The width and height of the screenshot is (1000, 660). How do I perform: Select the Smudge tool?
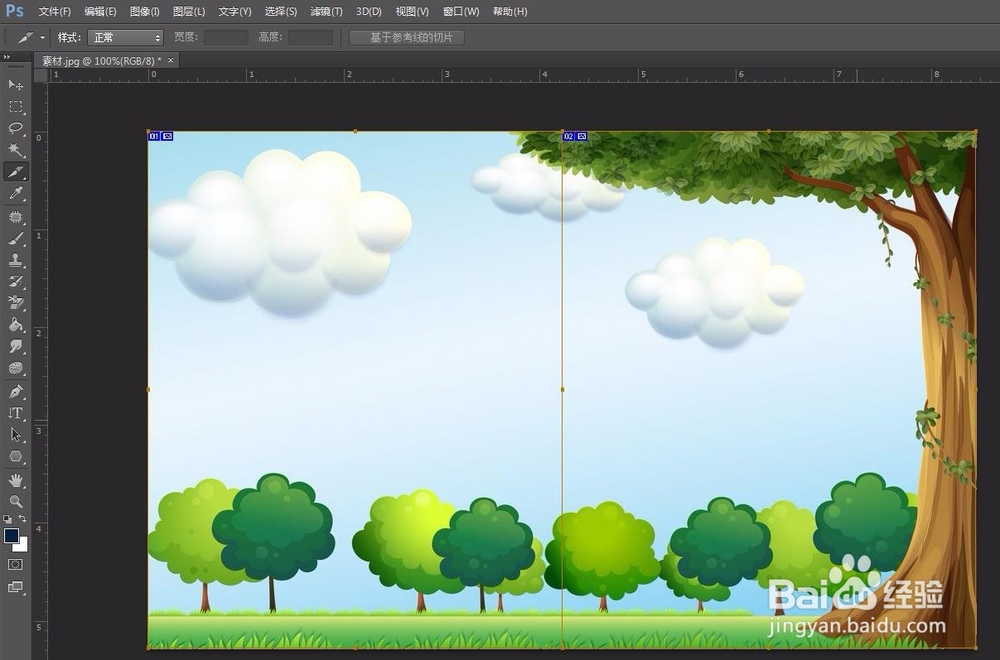pos(16,347)
